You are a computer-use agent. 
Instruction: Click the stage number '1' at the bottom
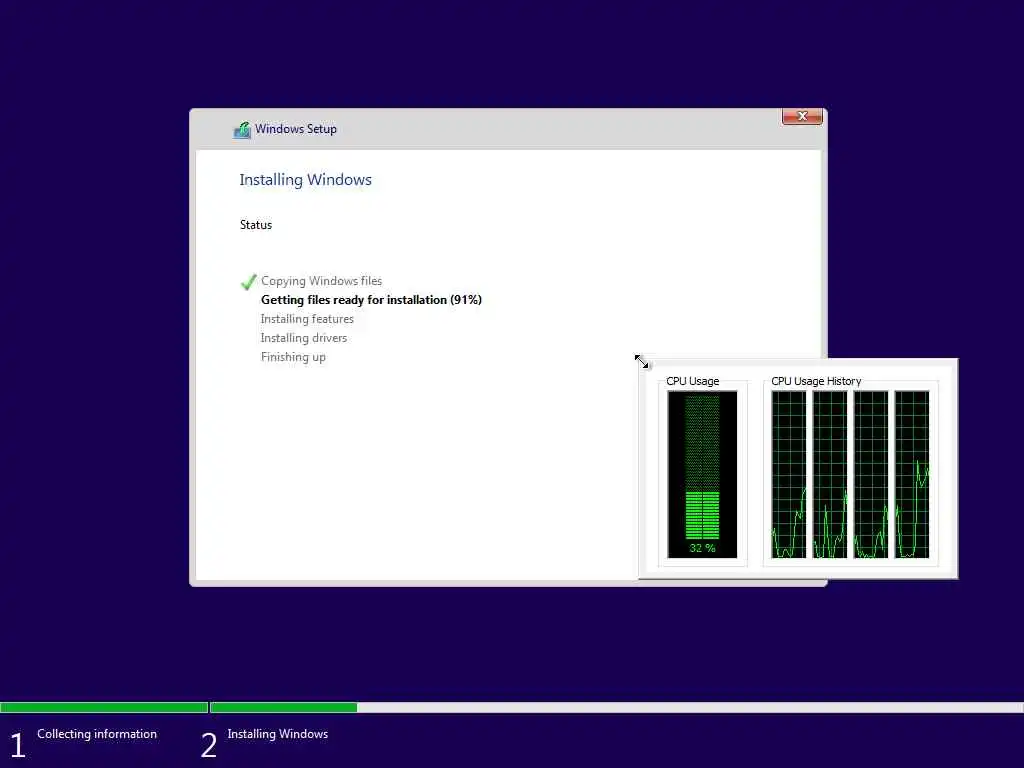18,745
